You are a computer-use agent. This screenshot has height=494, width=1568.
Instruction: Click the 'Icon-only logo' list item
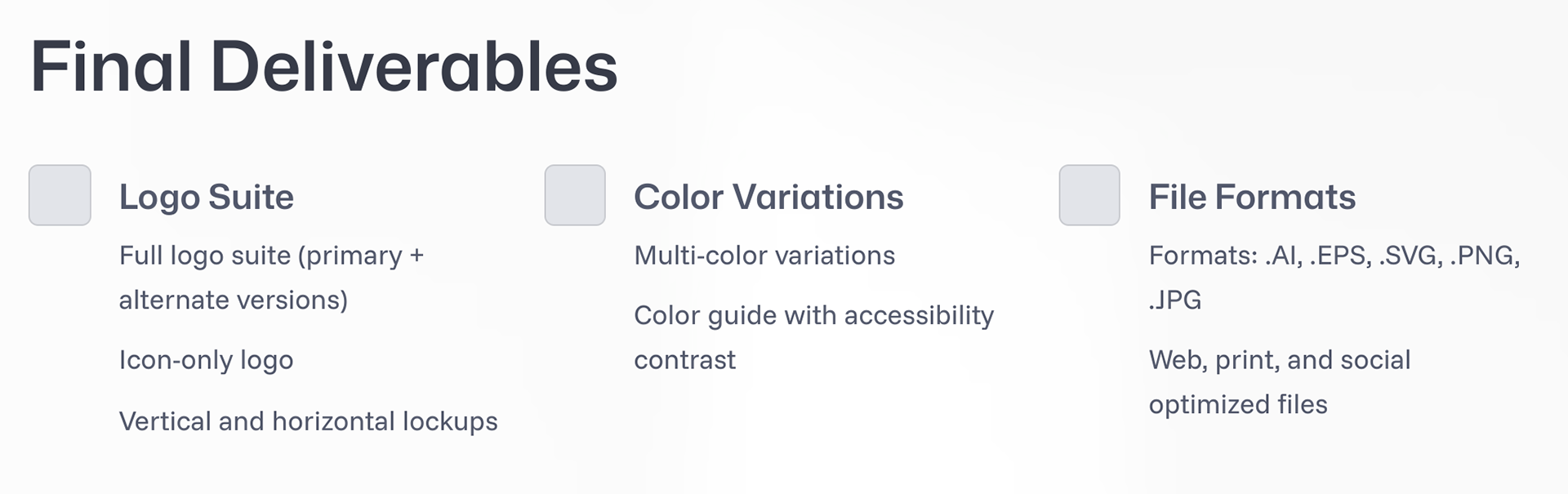pos(206,360)
